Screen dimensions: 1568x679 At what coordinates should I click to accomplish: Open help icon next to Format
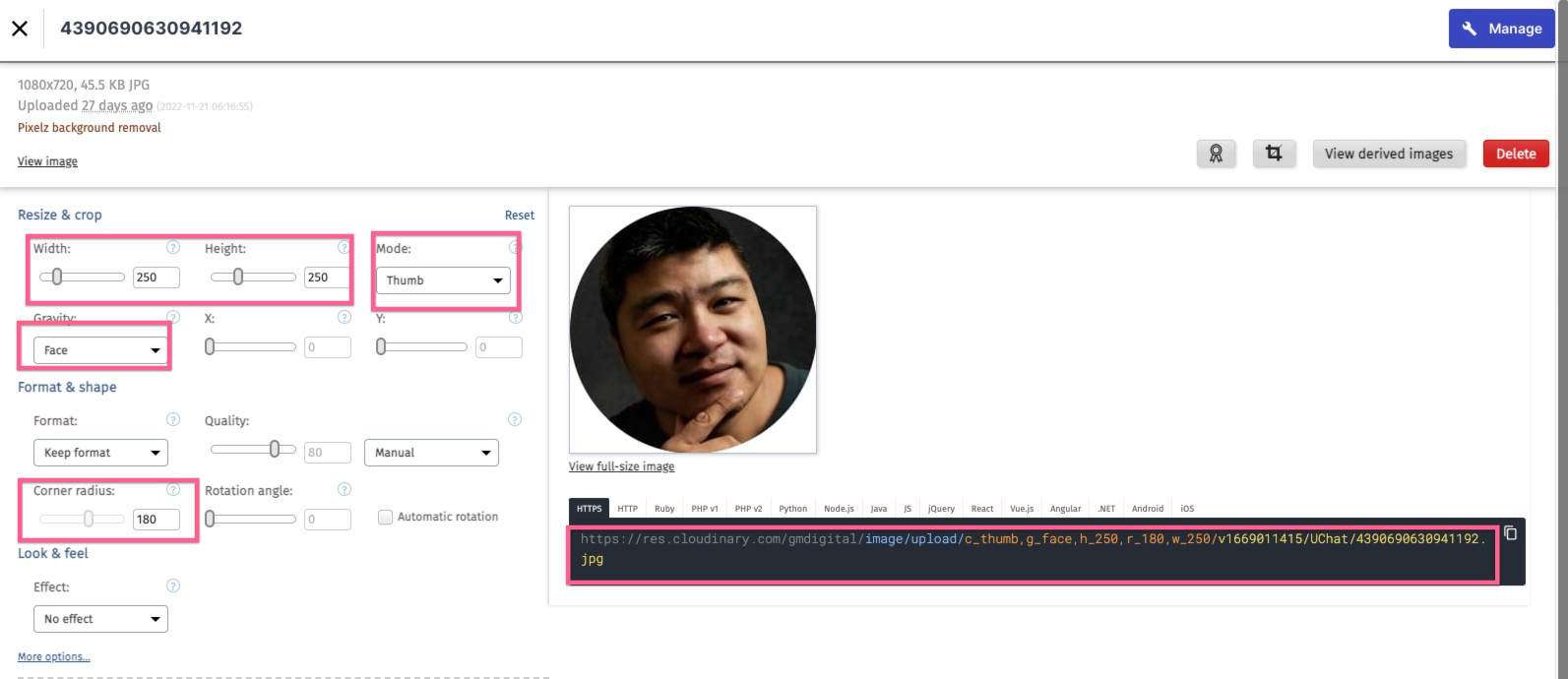pyautogui.click(x=173, y=419)
